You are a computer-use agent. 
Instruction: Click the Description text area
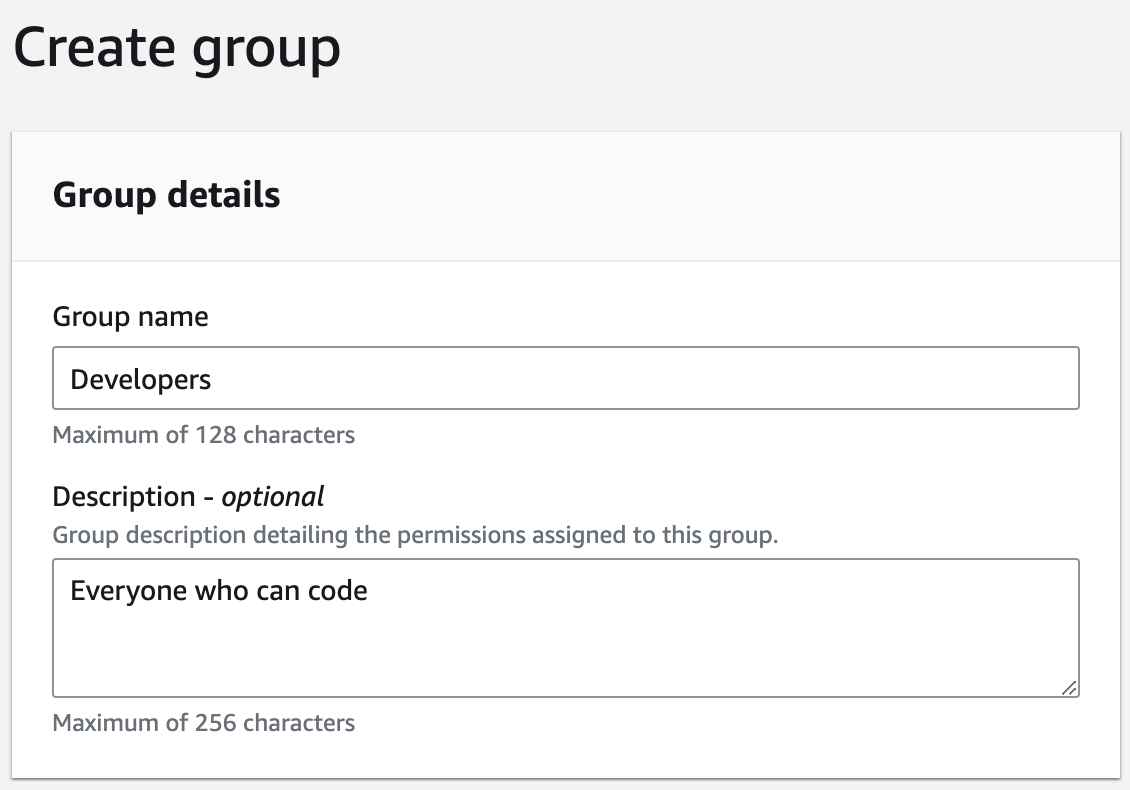click(565, 640)
